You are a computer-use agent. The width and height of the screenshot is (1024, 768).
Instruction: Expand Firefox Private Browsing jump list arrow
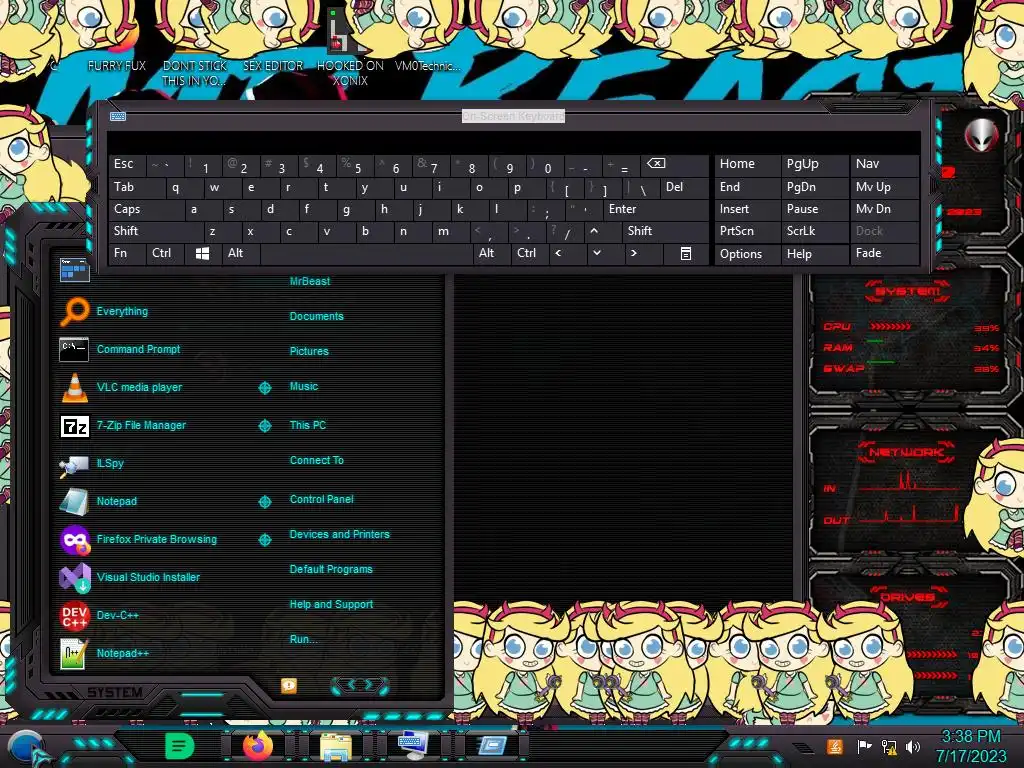coord(265,539)
